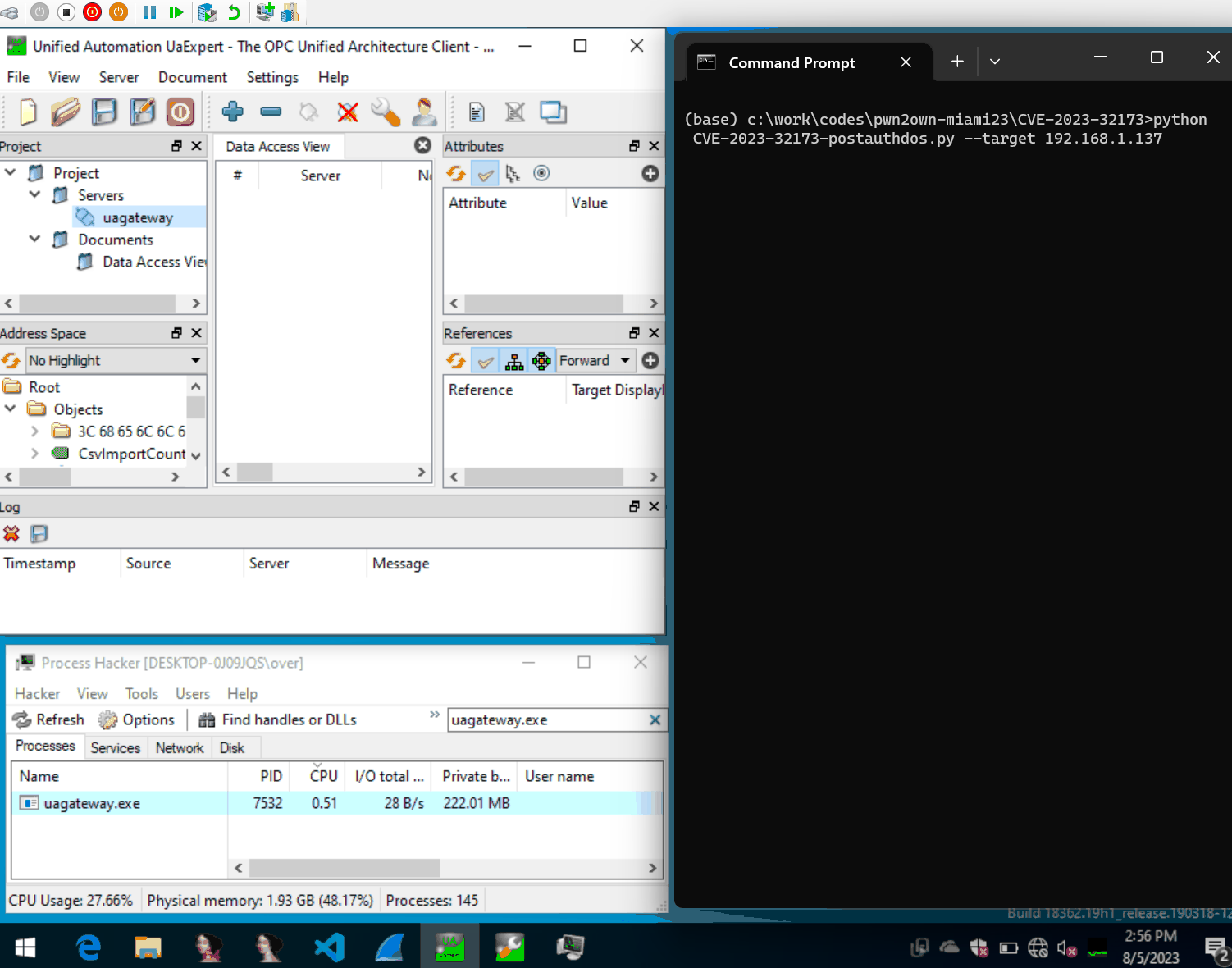This screenshot has height=968, width=1232.
Task: Click the gray plug connect server icon
Action: coord(309,112)
